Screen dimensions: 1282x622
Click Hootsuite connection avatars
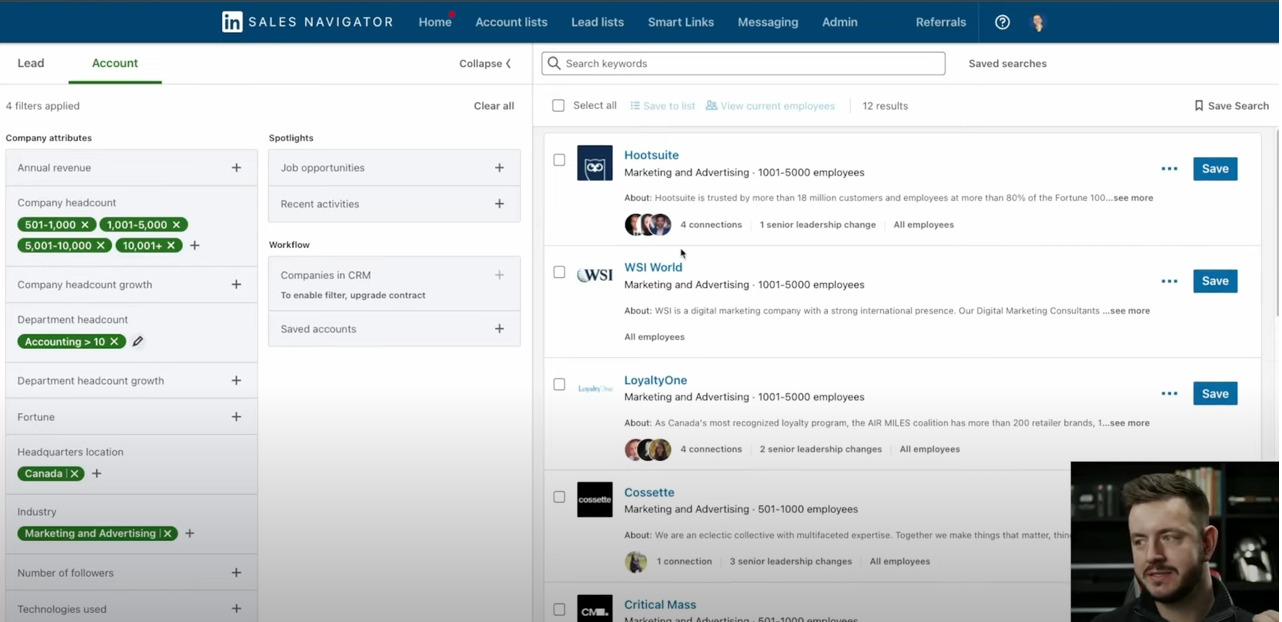(x=648, y=225)
